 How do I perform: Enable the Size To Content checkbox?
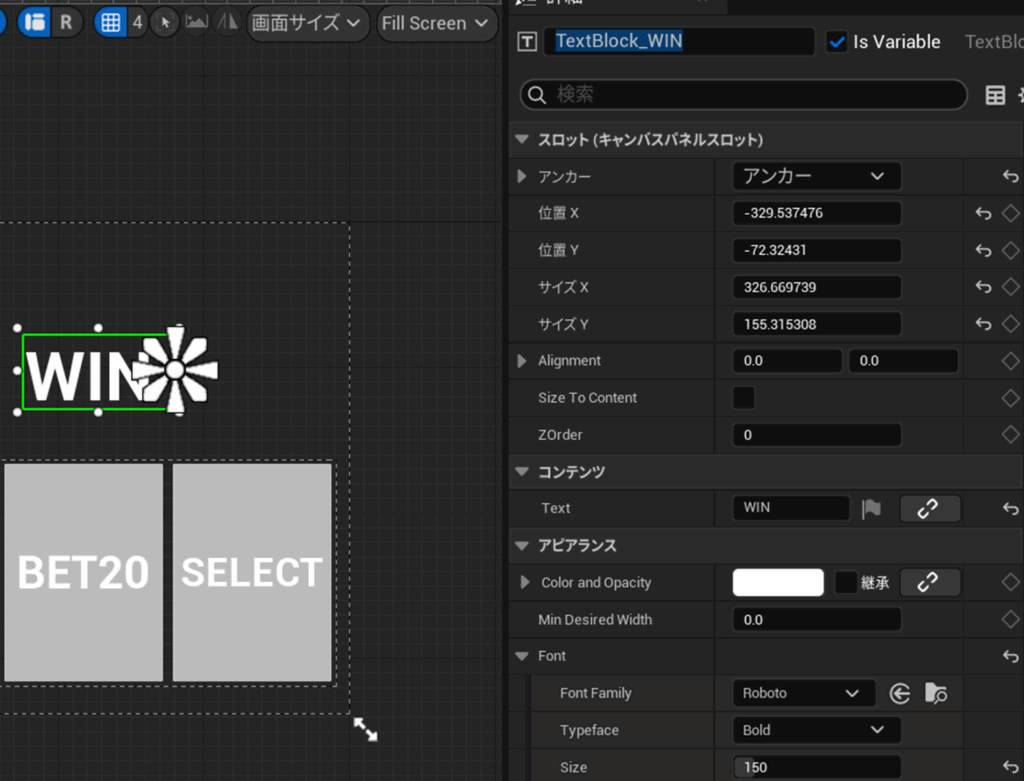pos(744,398)
